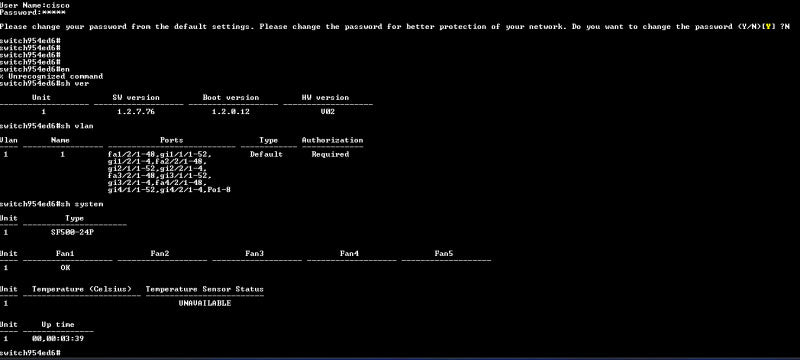This screenshot has height=360, width=800.
Task: Click the 'Vlan' column header
Action: 9,140
